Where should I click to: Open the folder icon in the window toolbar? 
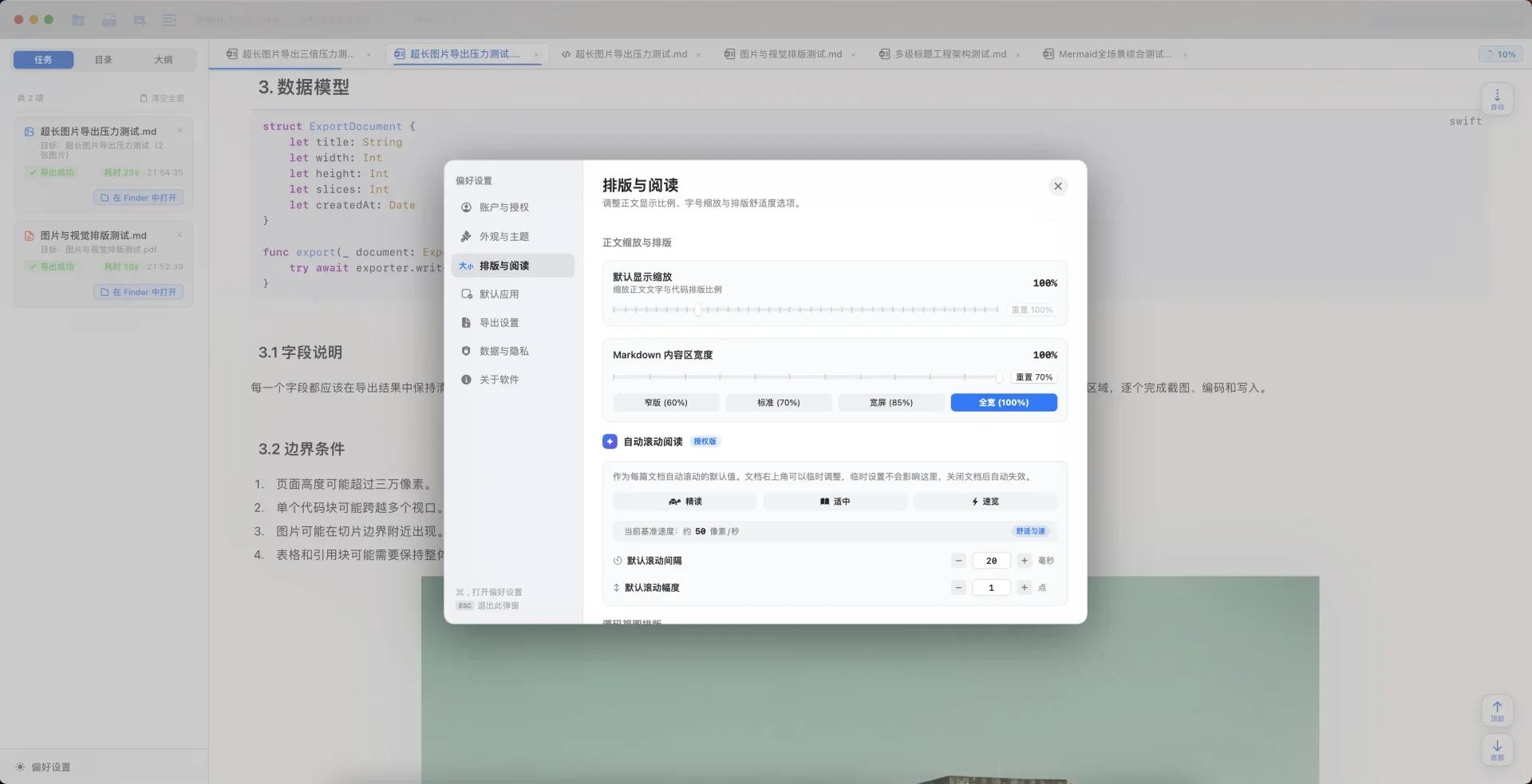click(78, 20)
